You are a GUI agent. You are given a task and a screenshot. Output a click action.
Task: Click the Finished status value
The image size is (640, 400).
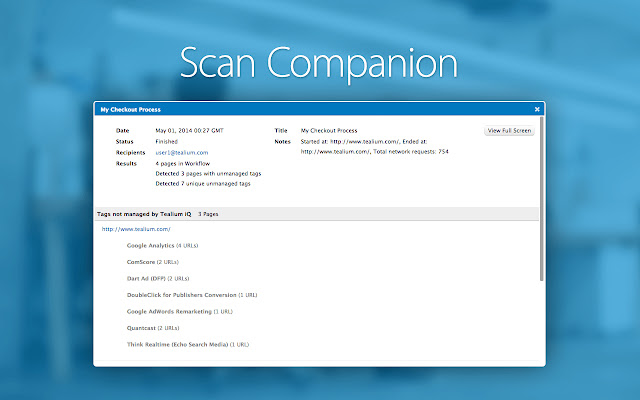pos(168,141)
